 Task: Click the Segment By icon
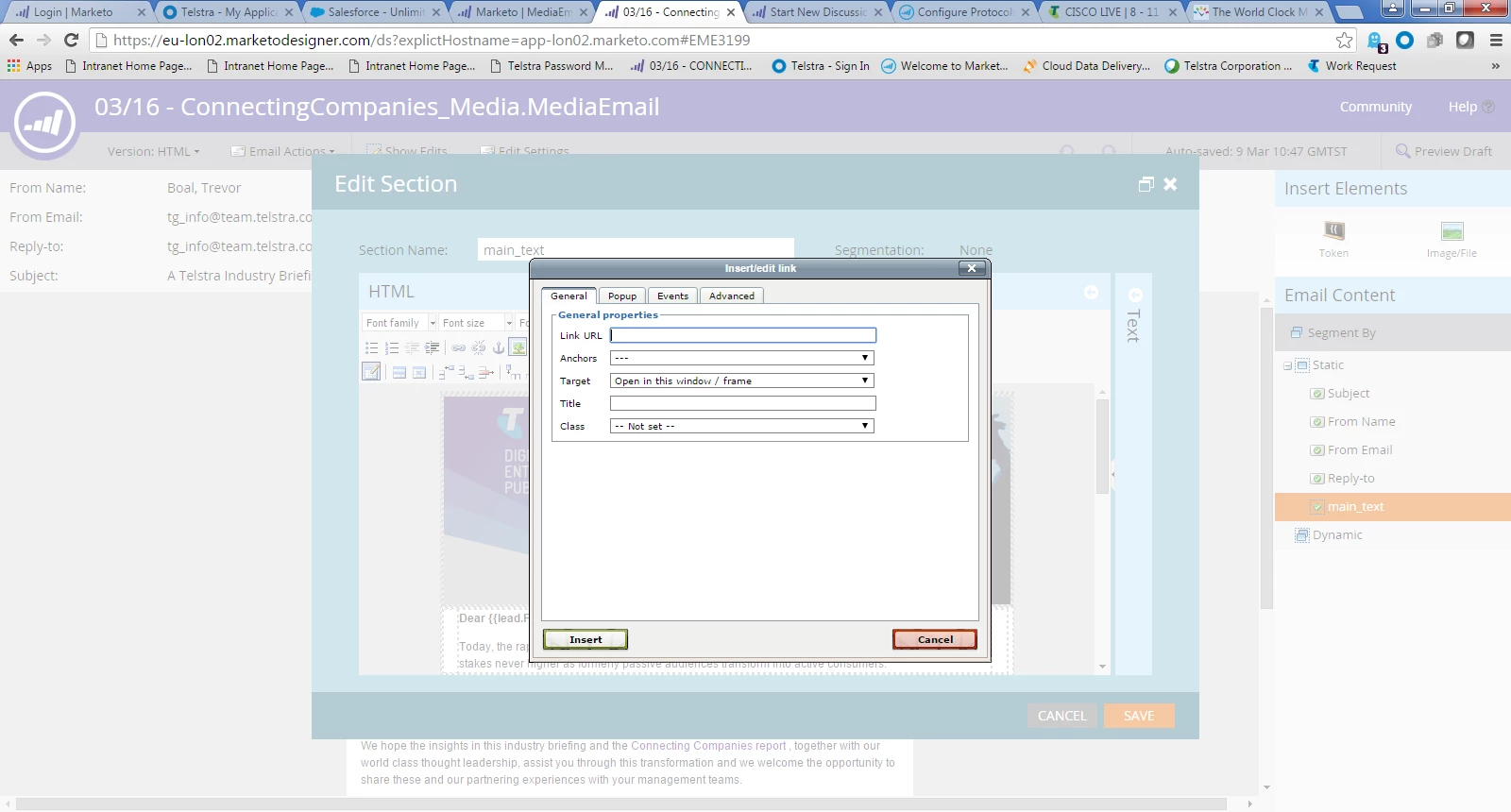pos(1296,332)
